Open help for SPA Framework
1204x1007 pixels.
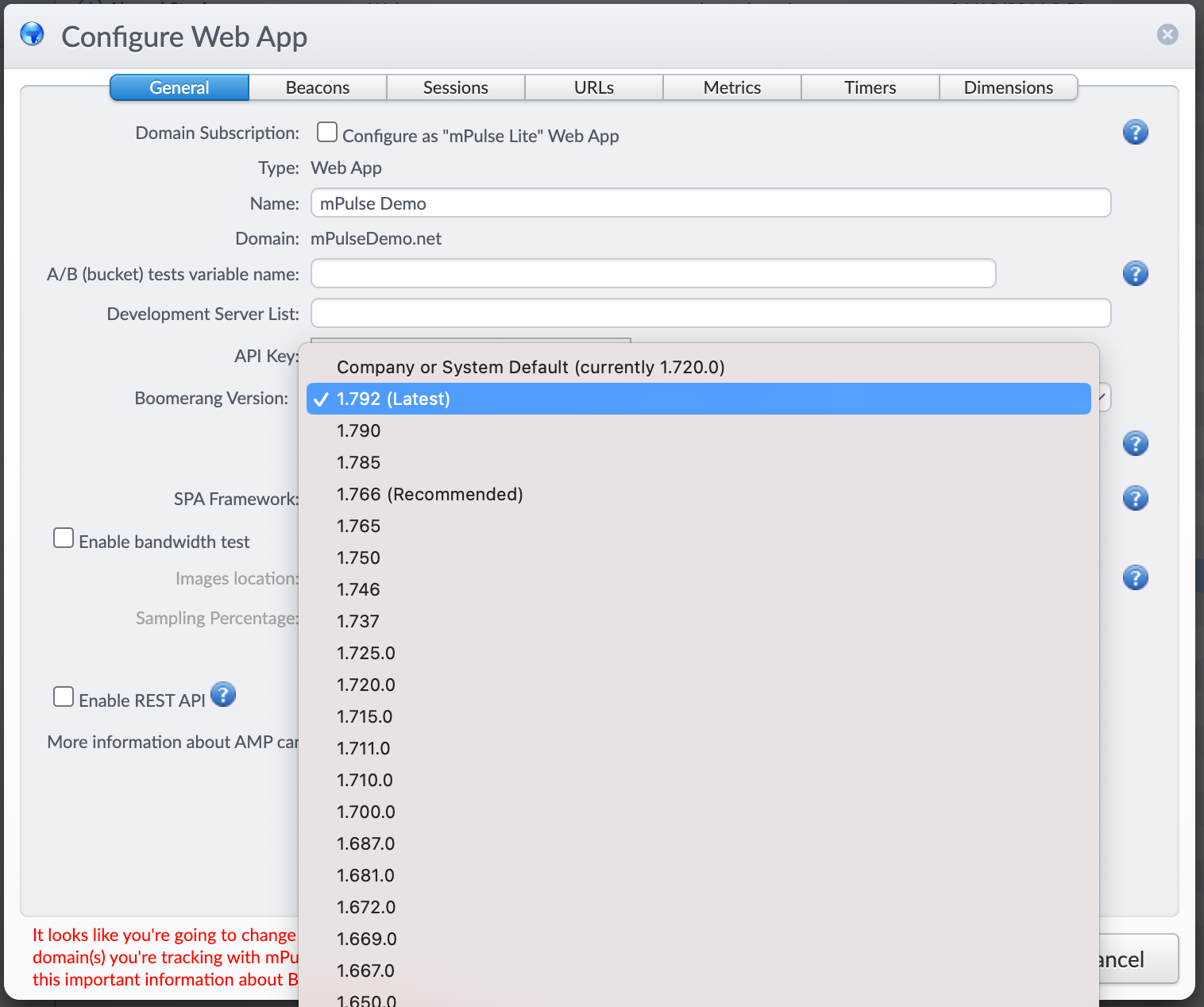1136,498
